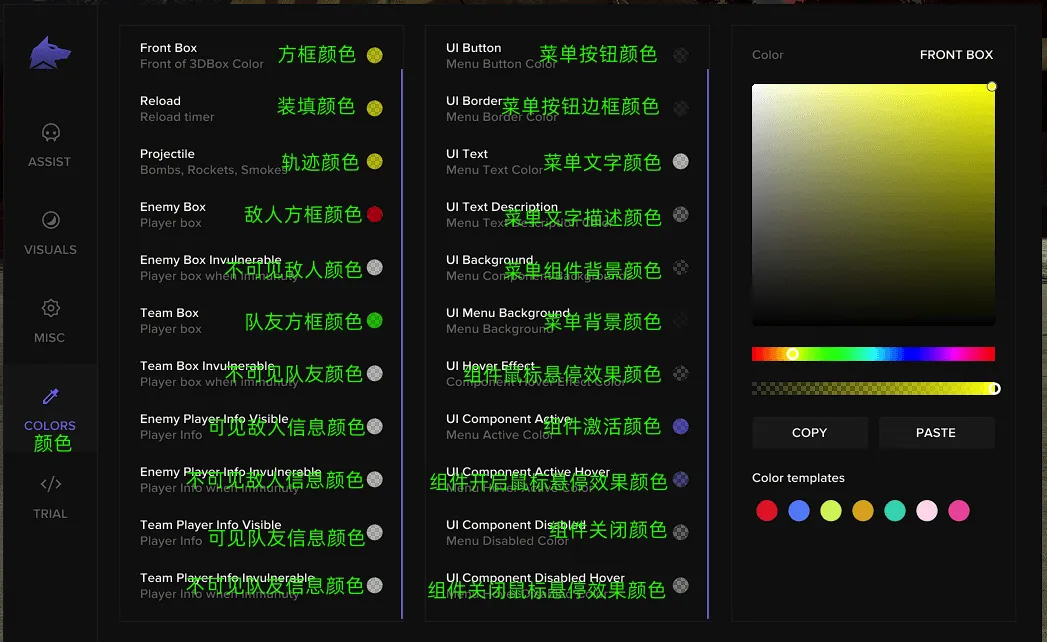Choose the hot pink color template
Image resolution: width=1047 pixels, height=642 pixels.
tap(959, 511)
